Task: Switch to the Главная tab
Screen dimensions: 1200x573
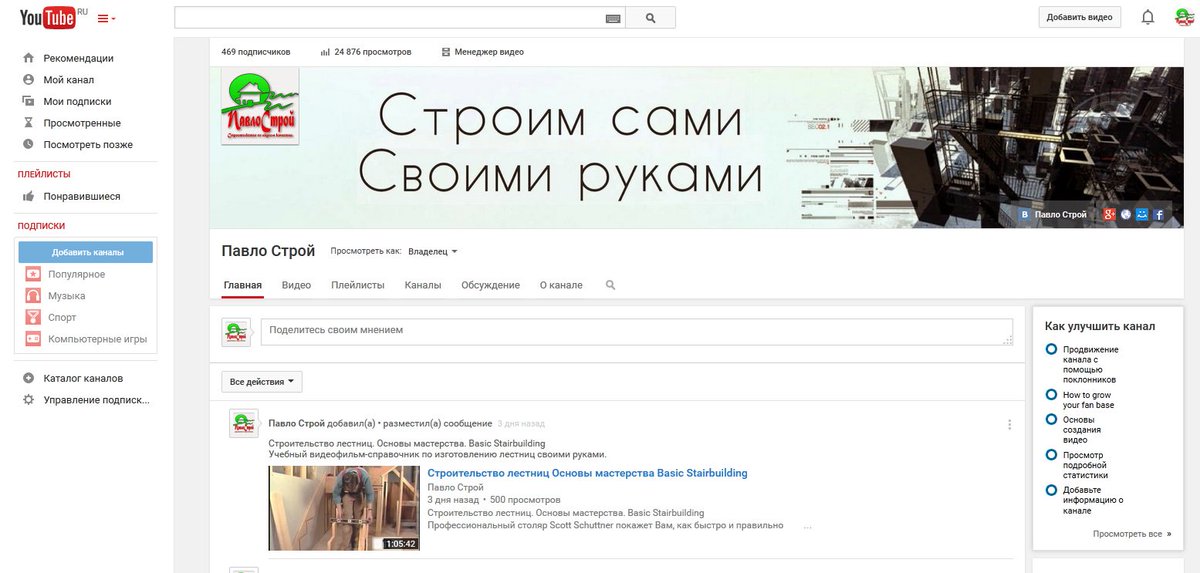Action: click(x=243, y=285)
